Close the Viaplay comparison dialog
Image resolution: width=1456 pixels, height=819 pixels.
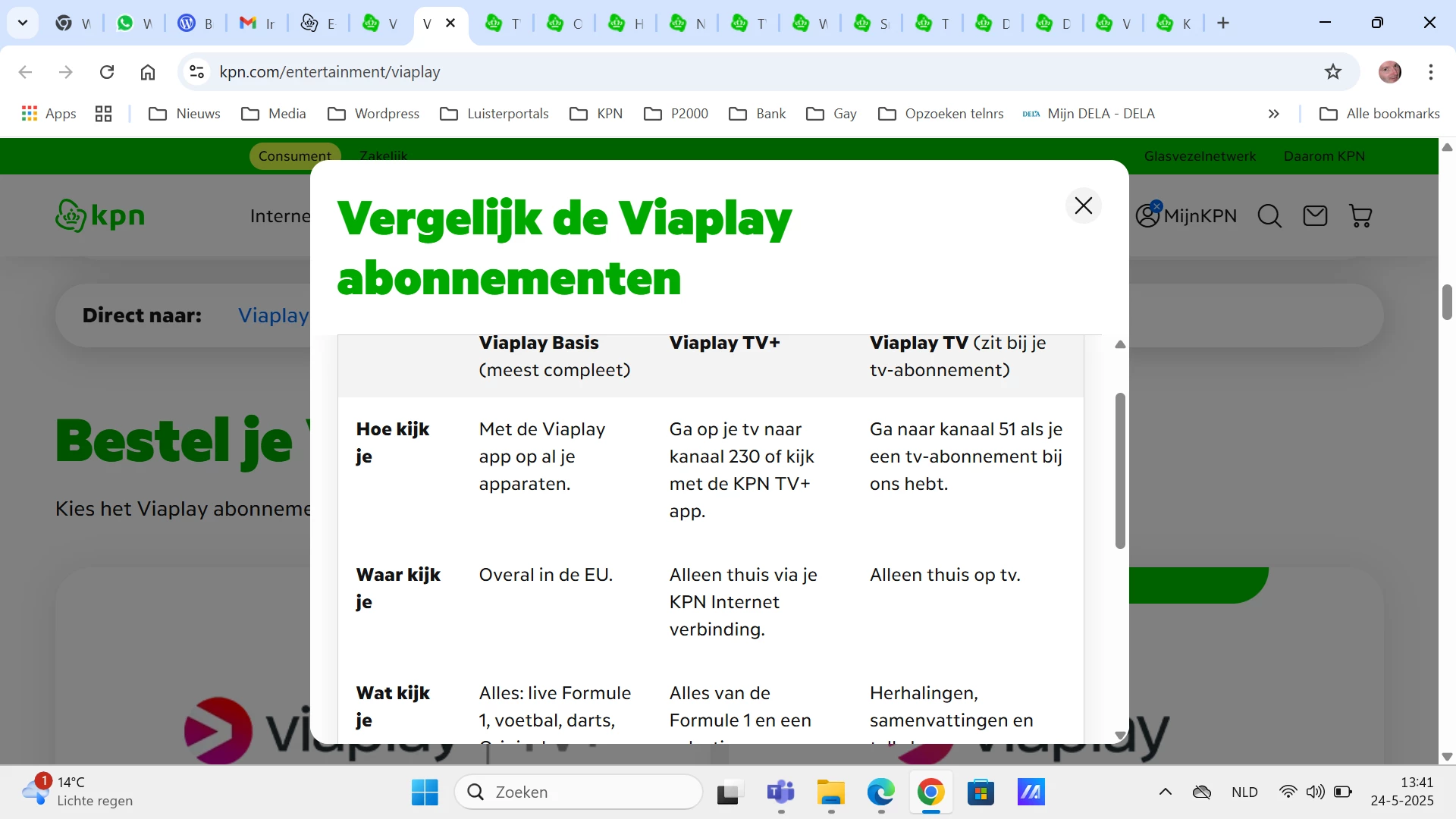pos(1083,206)
